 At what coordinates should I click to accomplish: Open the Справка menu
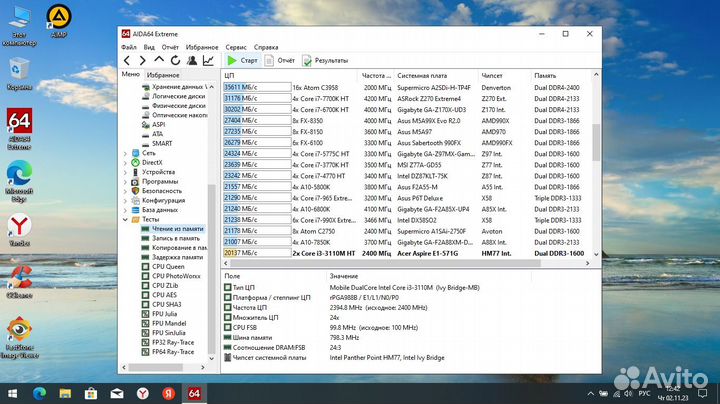point(266,47)
